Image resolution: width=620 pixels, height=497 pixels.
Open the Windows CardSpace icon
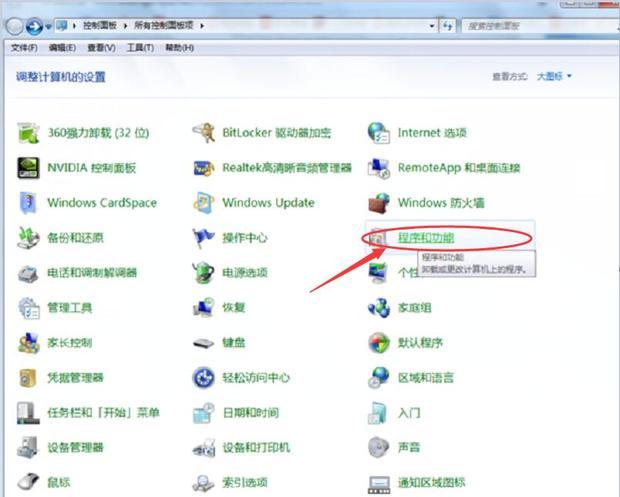point(28,203)
